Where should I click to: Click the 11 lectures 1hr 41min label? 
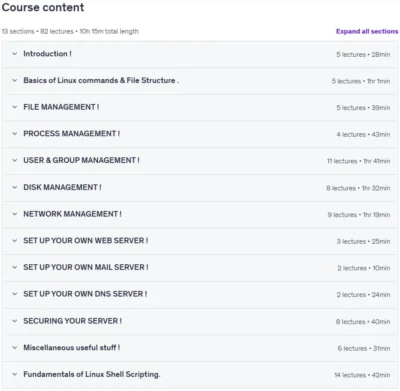pos(358,161)
